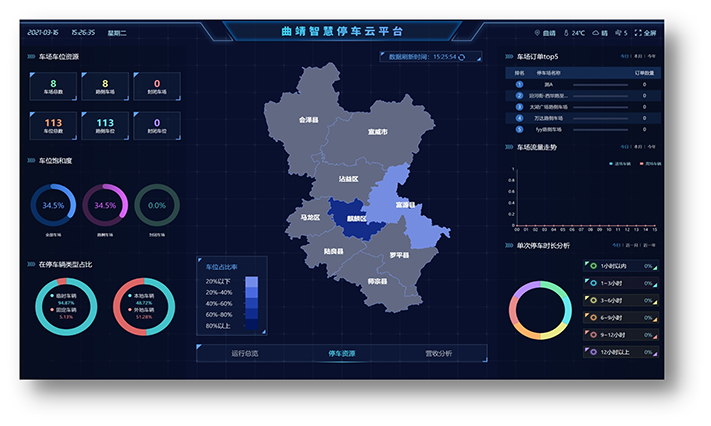Click the 80%以上 color swatch in legend
The width and height of the screenshot is (711, 426).
[x=251, y=325]
